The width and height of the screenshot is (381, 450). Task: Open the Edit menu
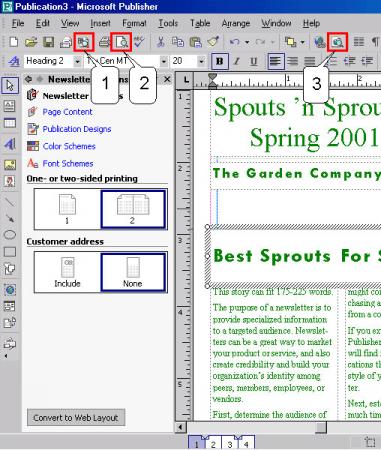click(43, 23)
